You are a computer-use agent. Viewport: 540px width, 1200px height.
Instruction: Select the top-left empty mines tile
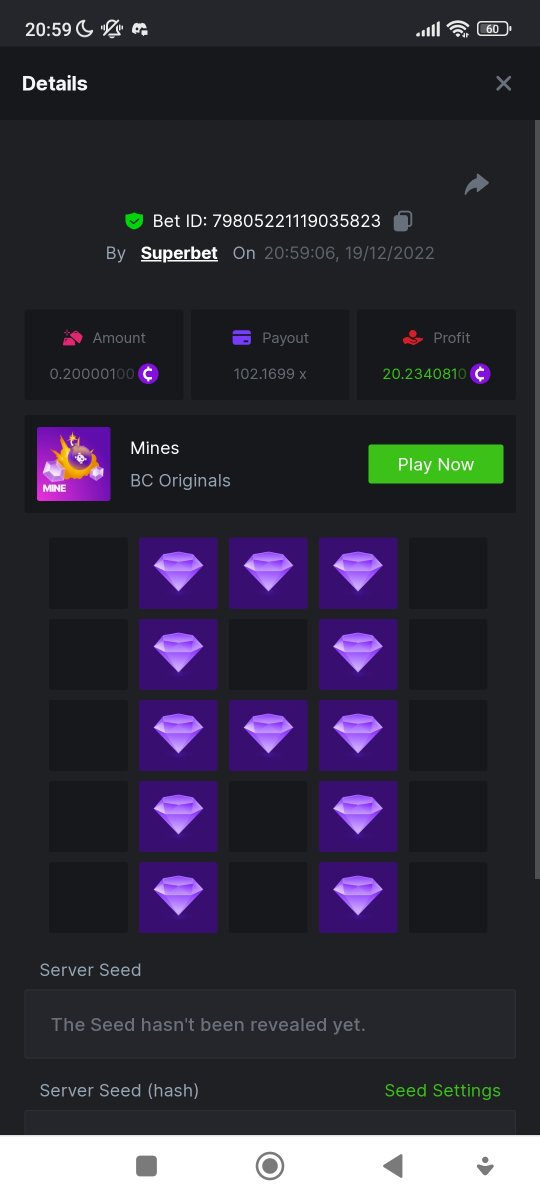(x=89, y=573)
